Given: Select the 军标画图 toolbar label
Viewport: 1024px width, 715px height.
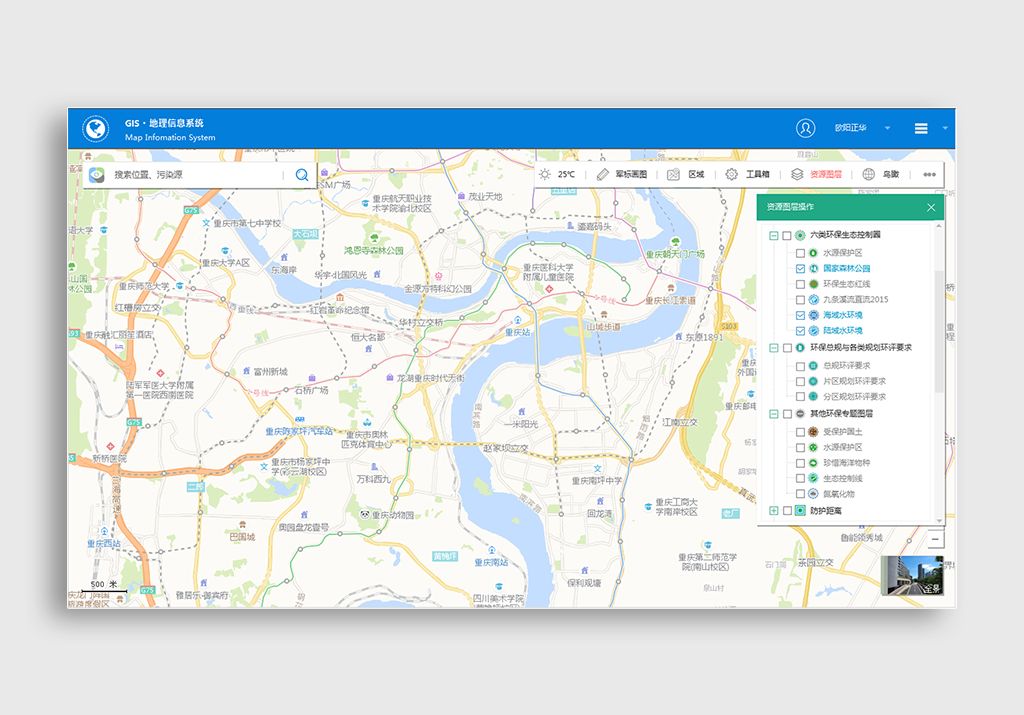Looking at the screenshot, I should coord(631,174).
